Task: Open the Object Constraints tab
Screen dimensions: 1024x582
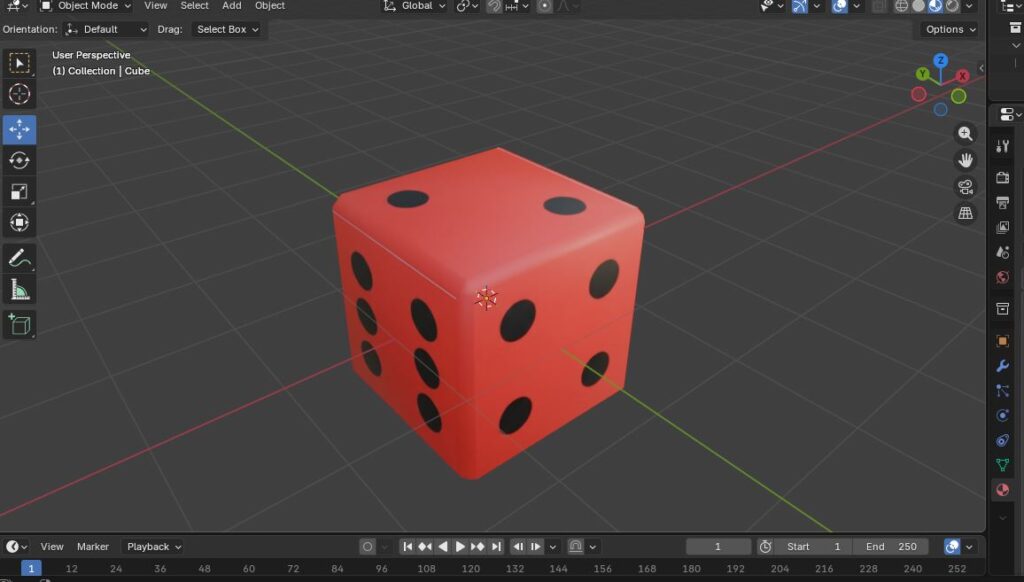Action: pos(1002,440)
